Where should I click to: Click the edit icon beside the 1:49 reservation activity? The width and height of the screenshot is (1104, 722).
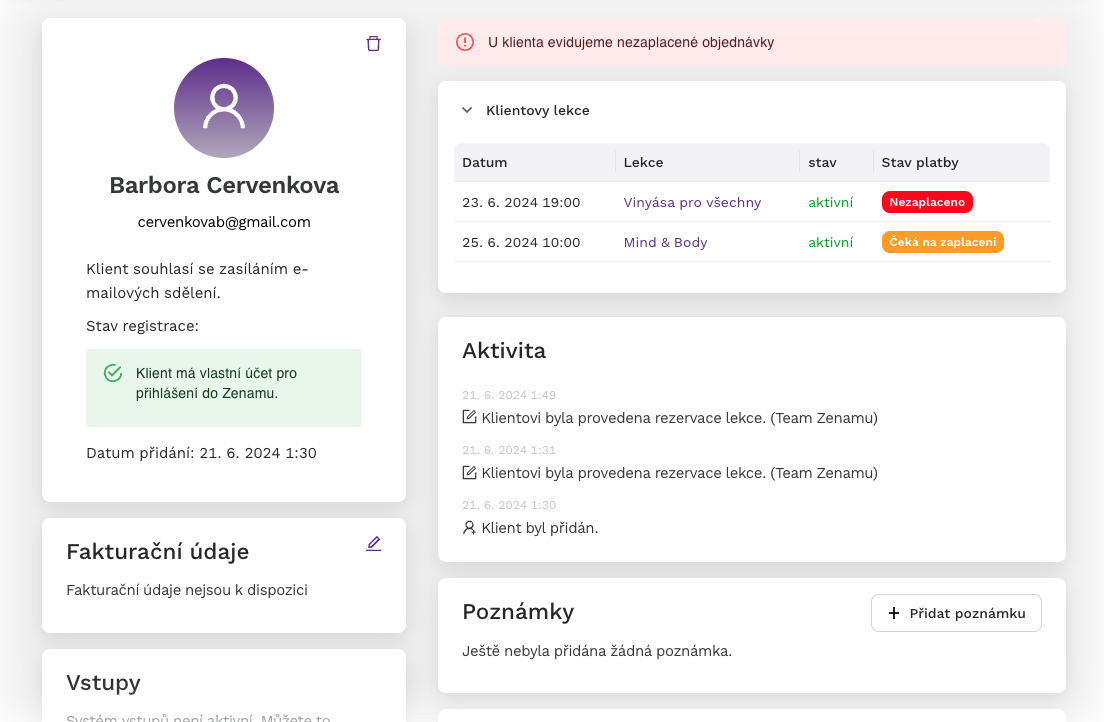pyautogui.click(x=469, y=418)
